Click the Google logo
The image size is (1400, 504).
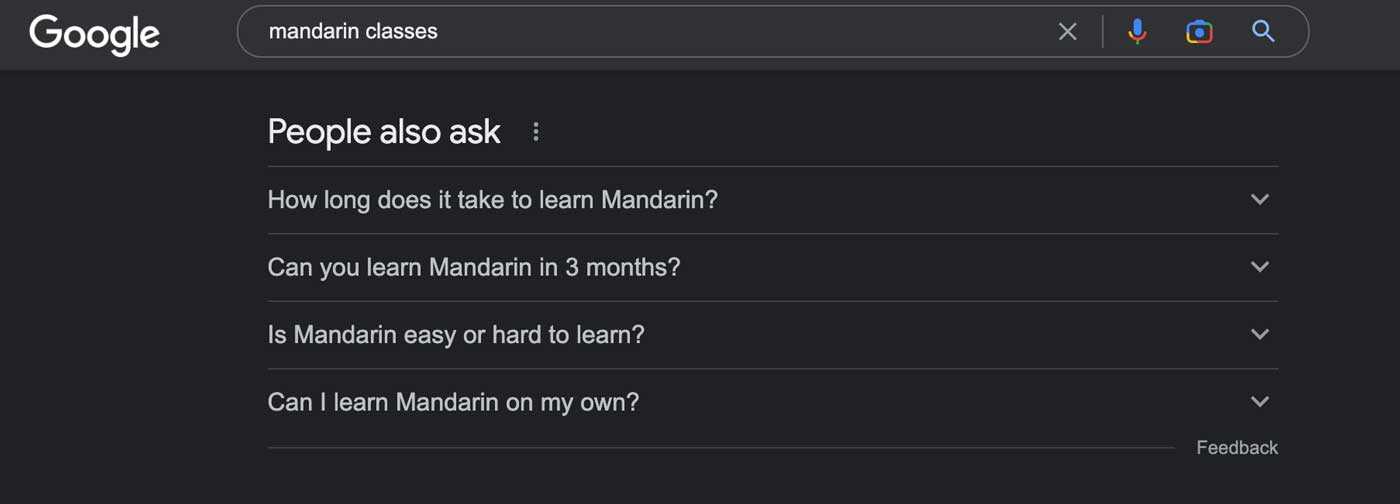pyautogui.click(x=95, y=34)
